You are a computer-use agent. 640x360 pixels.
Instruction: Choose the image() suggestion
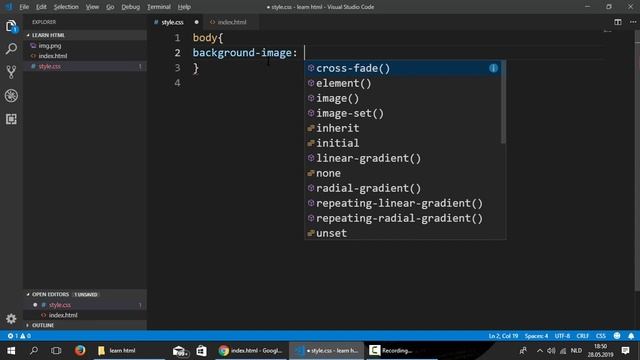coord(402,98)
